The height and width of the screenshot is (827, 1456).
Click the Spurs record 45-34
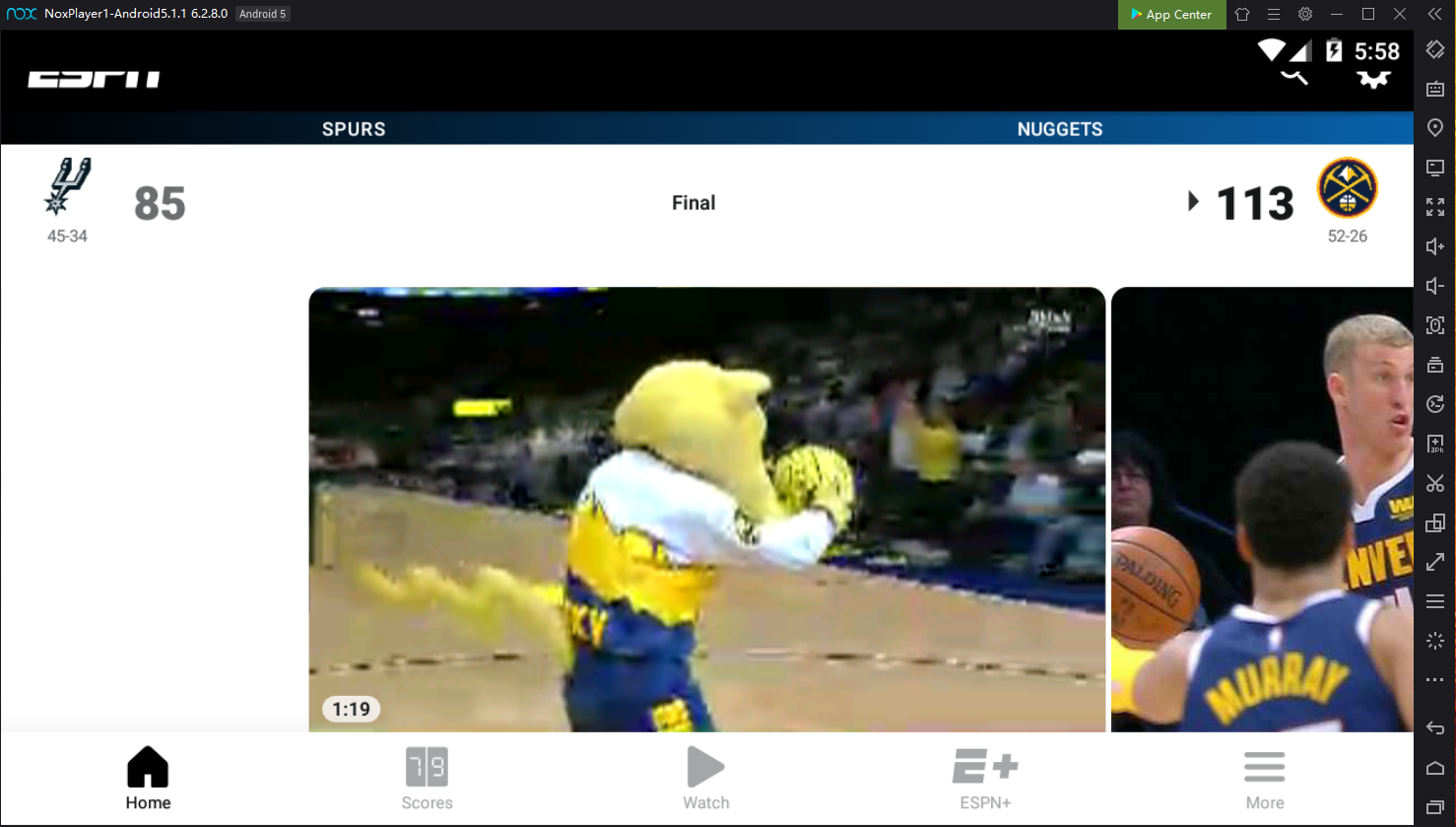[x=67, y=237]
